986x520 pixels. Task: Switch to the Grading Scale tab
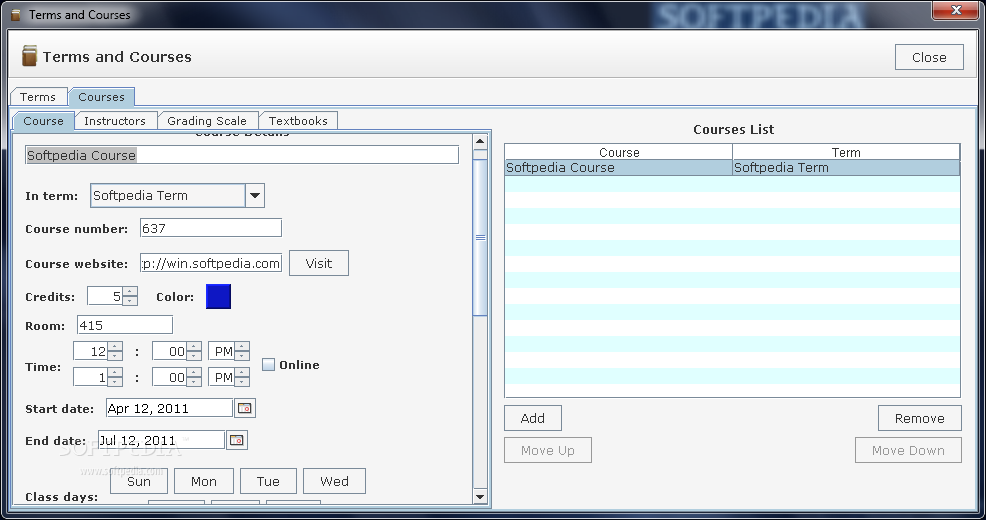tap(207, 121)
